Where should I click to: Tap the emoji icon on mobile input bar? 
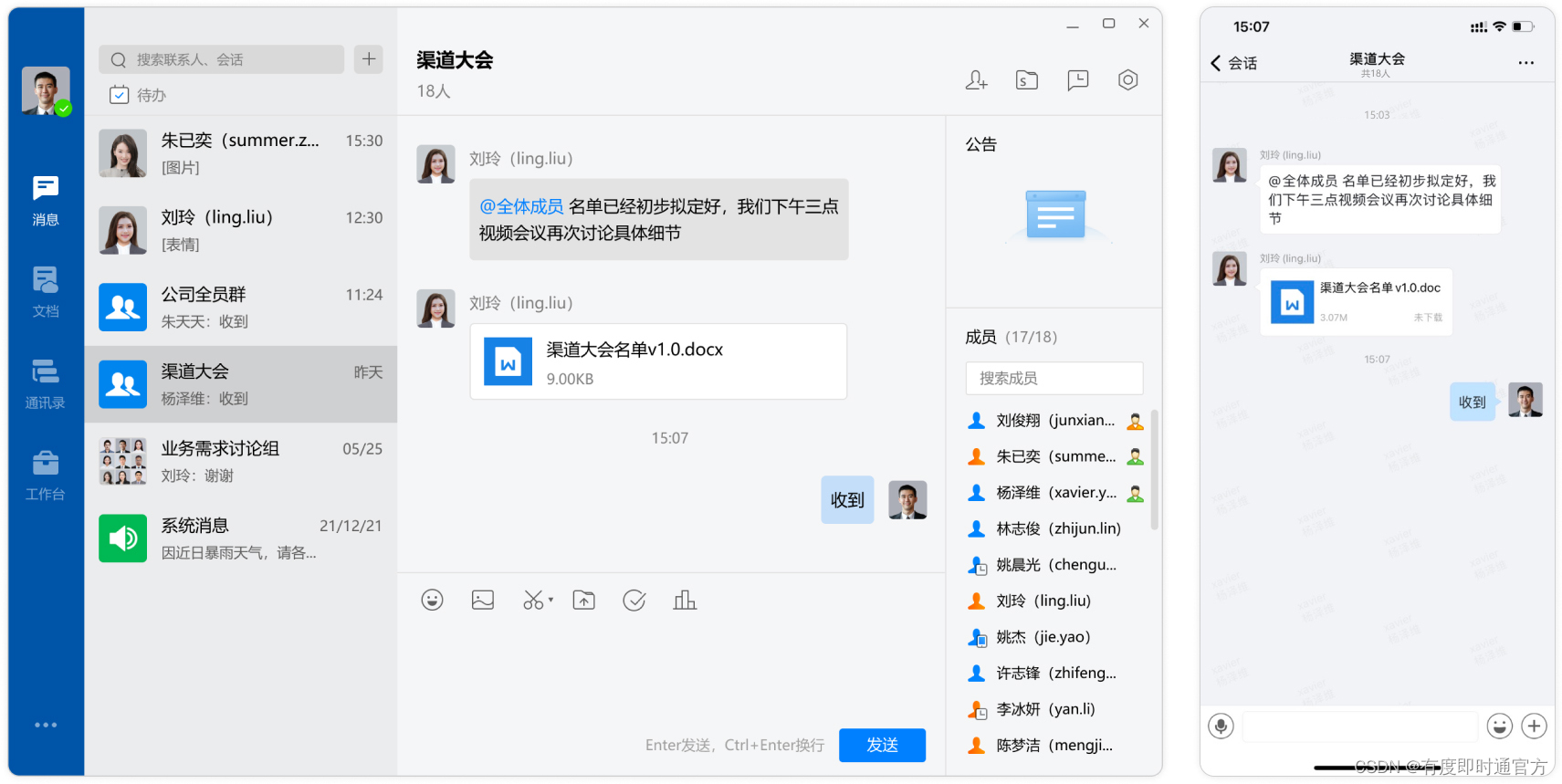1499,726
